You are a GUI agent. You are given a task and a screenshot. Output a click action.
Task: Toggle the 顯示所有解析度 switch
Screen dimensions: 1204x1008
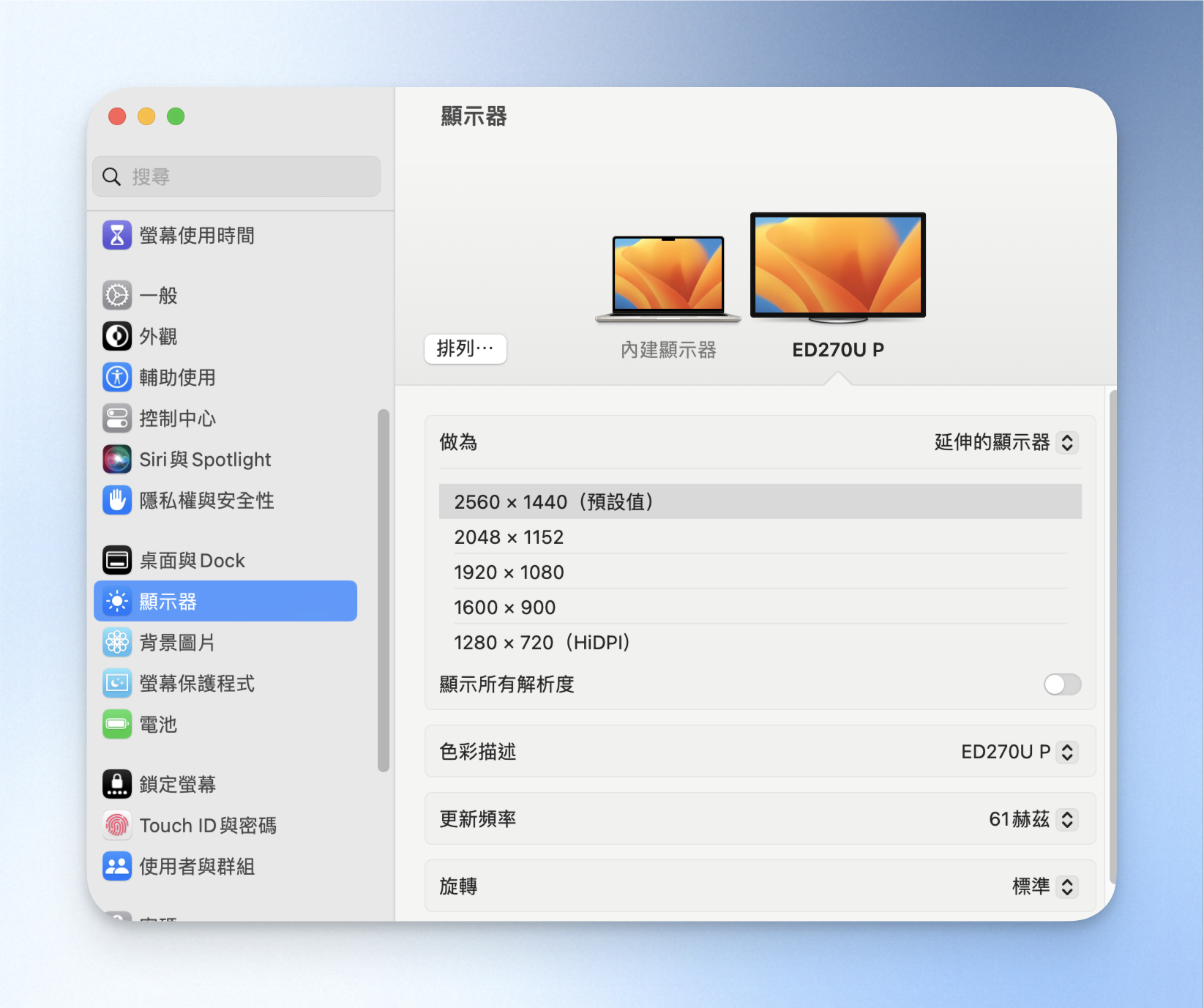(1062, 684)
